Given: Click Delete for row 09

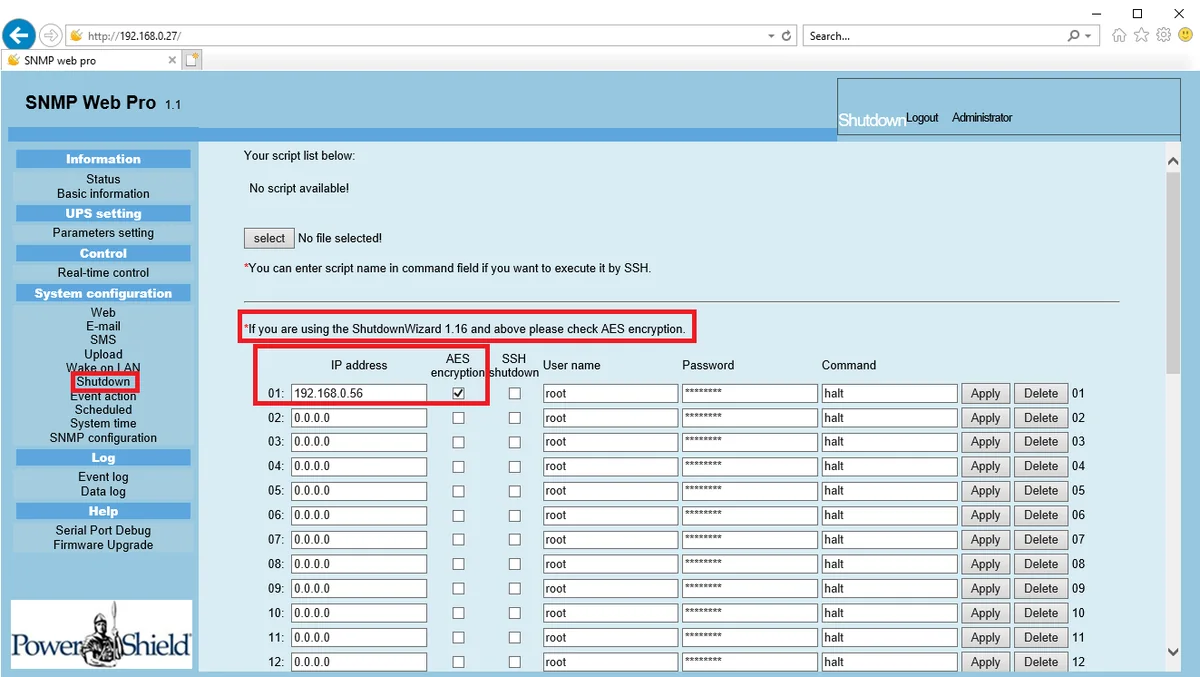Looking at the screenshot, I should pyautogui.click(x=1041, y=589).
